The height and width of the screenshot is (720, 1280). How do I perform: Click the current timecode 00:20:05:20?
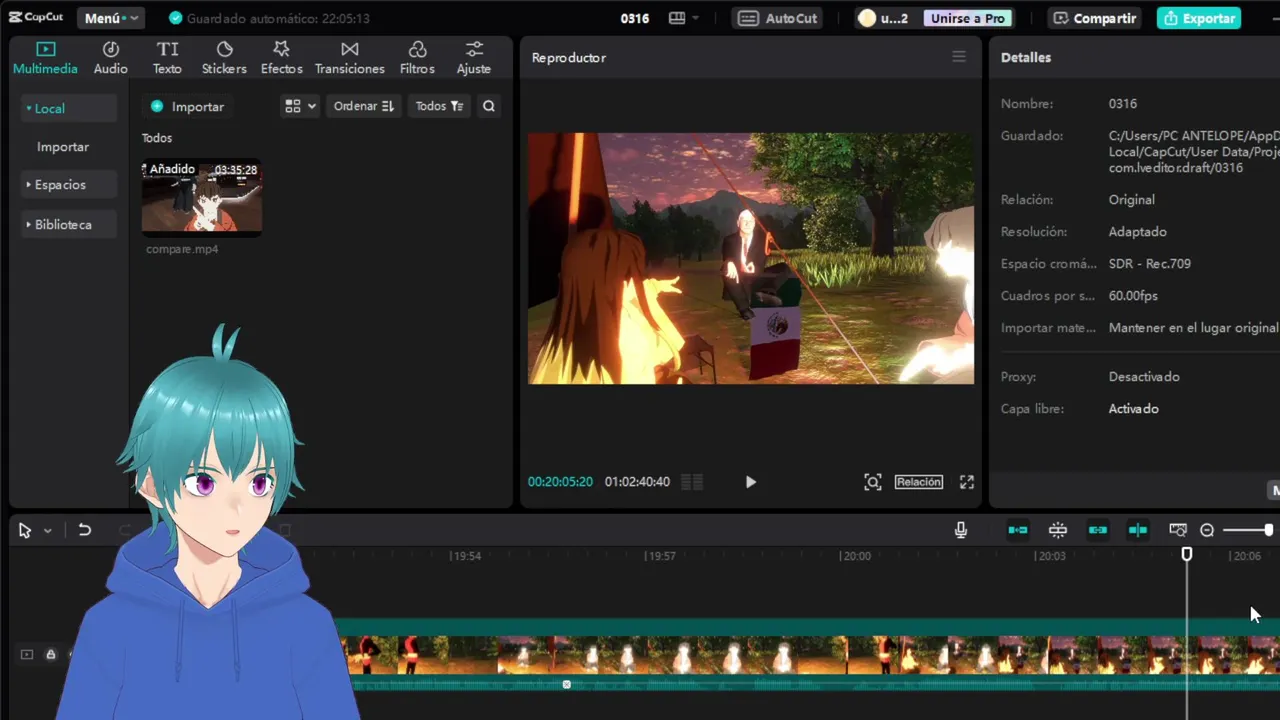[x=560, y=482]
